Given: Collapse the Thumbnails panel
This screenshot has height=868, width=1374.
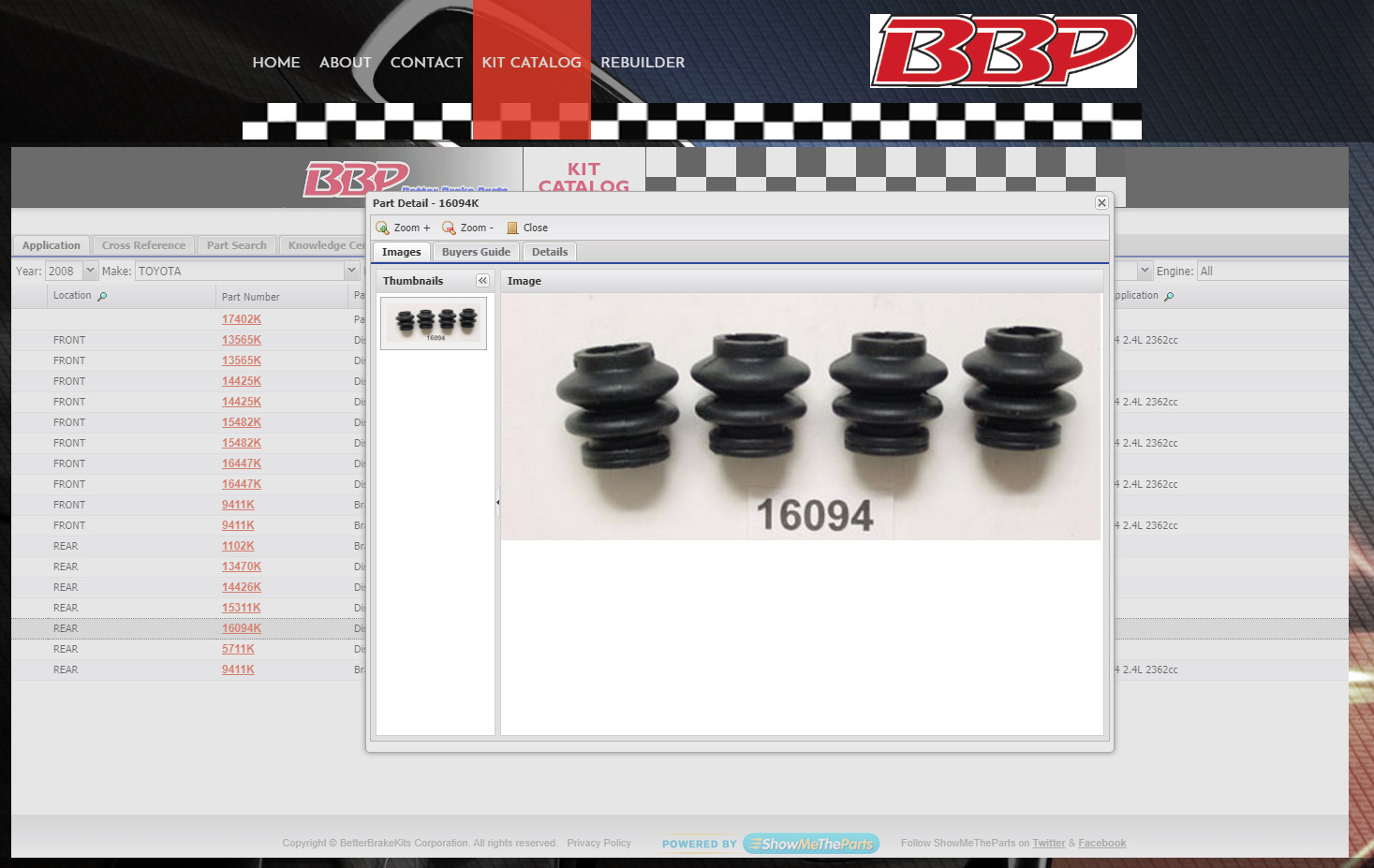Looking at the screenshot, I should pyautogui.click(x=482, y=281).
